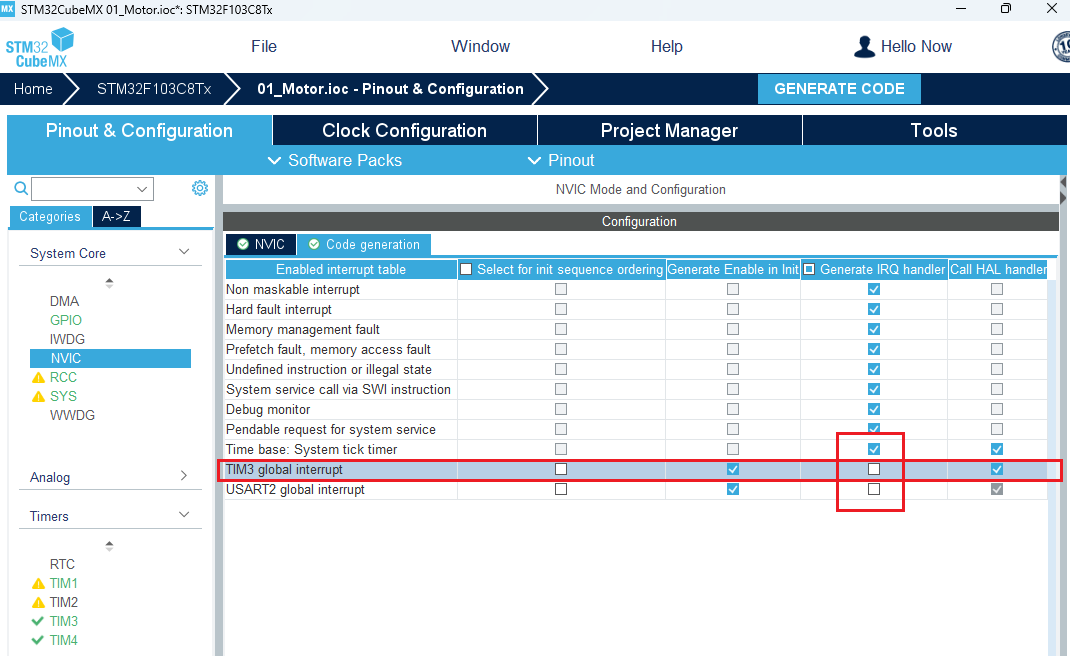Screen dimensions: 1070x656
Task: Click the right panel collapse arrow
Action: coord(1063,189)
